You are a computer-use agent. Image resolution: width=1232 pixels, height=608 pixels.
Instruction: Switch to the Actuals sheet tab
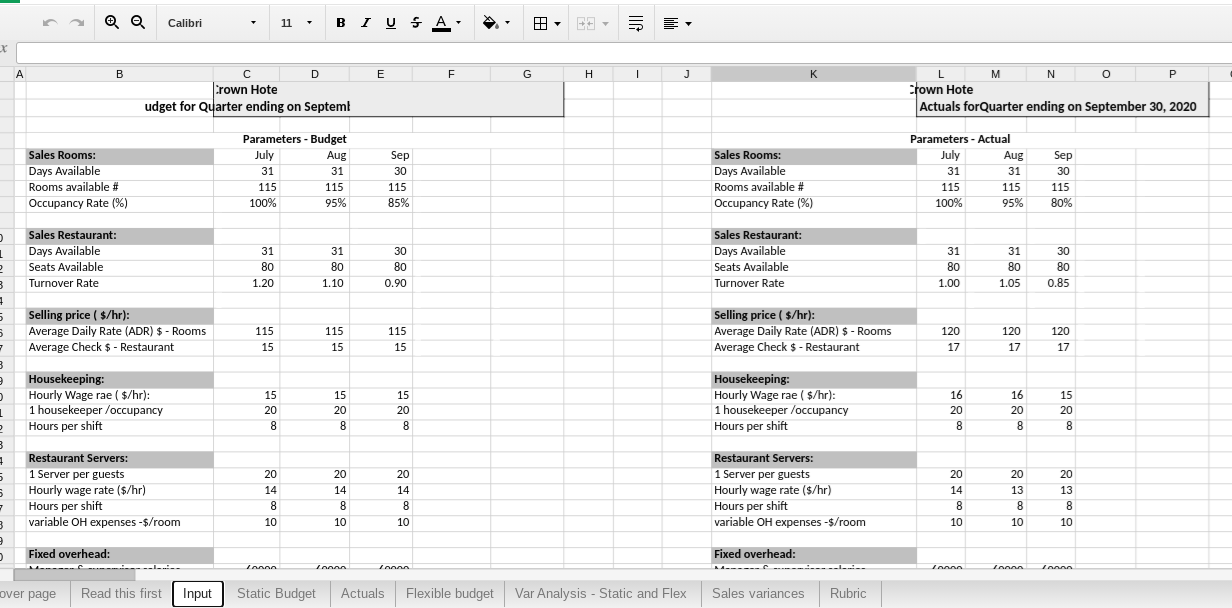tap(362, 593)
